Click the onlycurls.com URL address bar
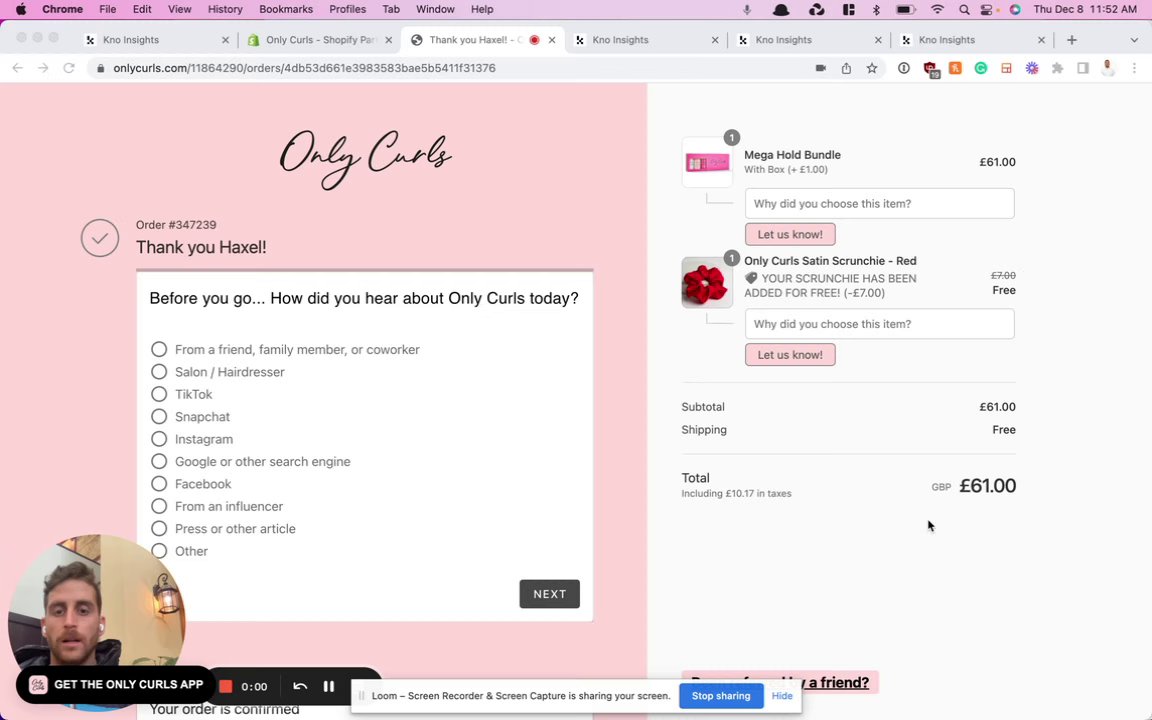This screenshot has height=720, width=1152. point(304,68)
